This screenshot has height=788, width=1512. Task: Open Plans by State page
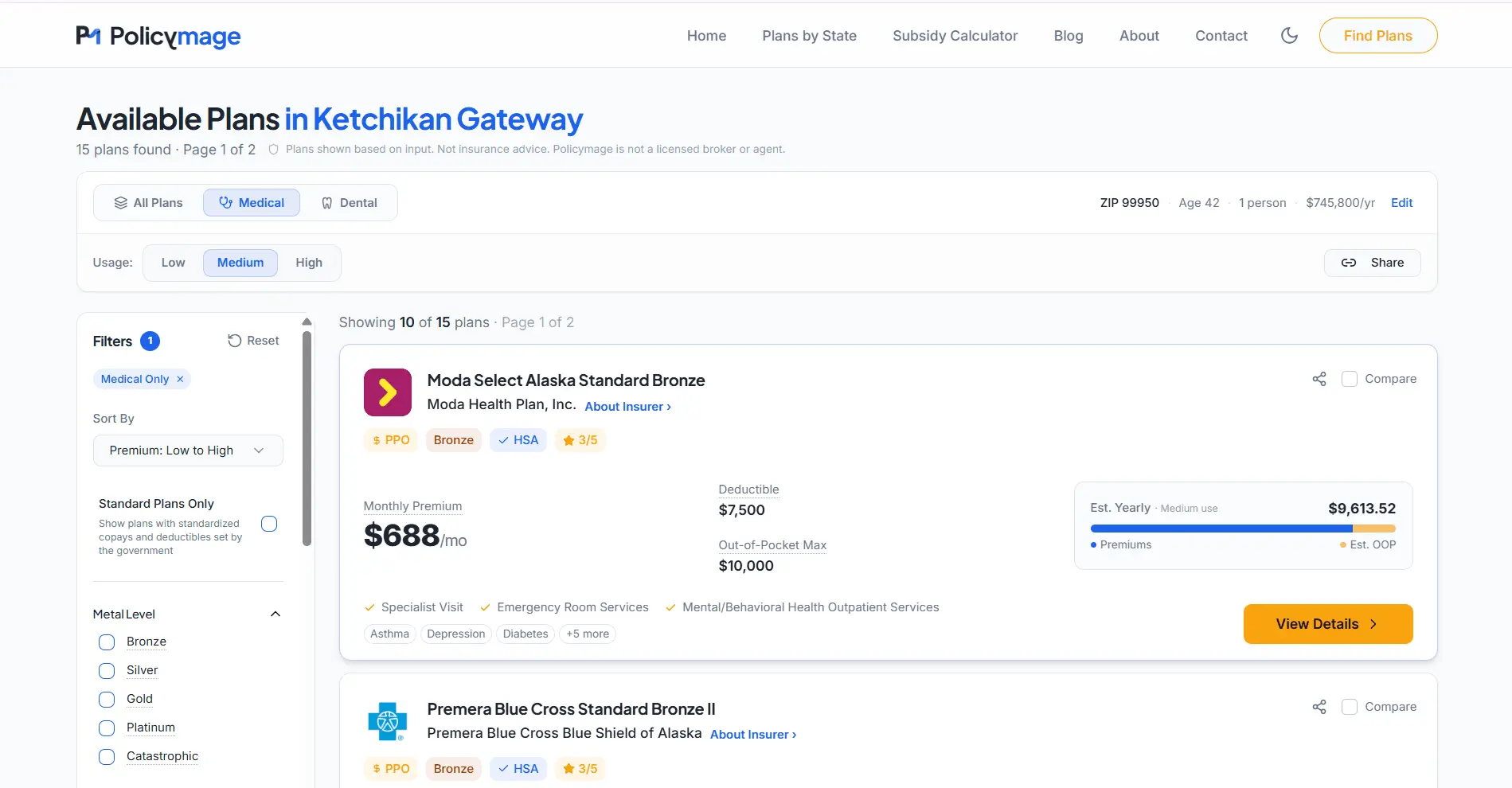(809, 36)
